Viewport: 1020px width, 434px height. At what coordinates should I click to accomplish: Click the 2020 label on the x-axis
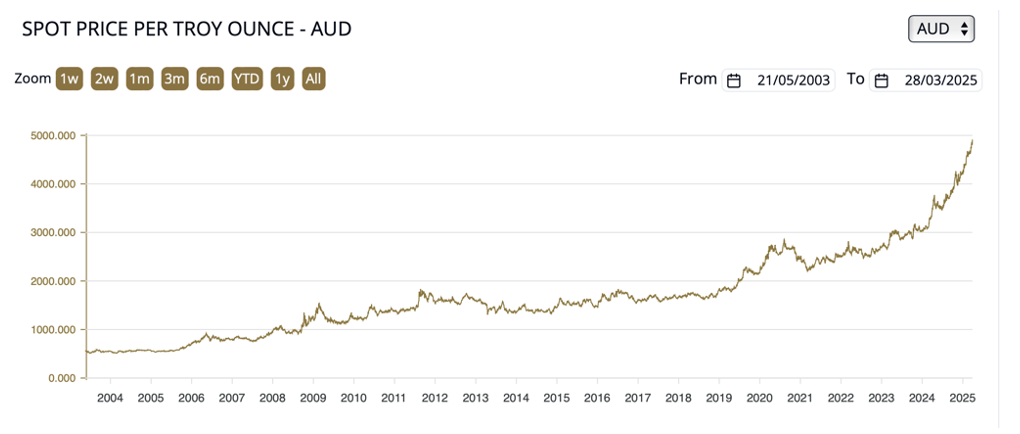tap(759, 398)
